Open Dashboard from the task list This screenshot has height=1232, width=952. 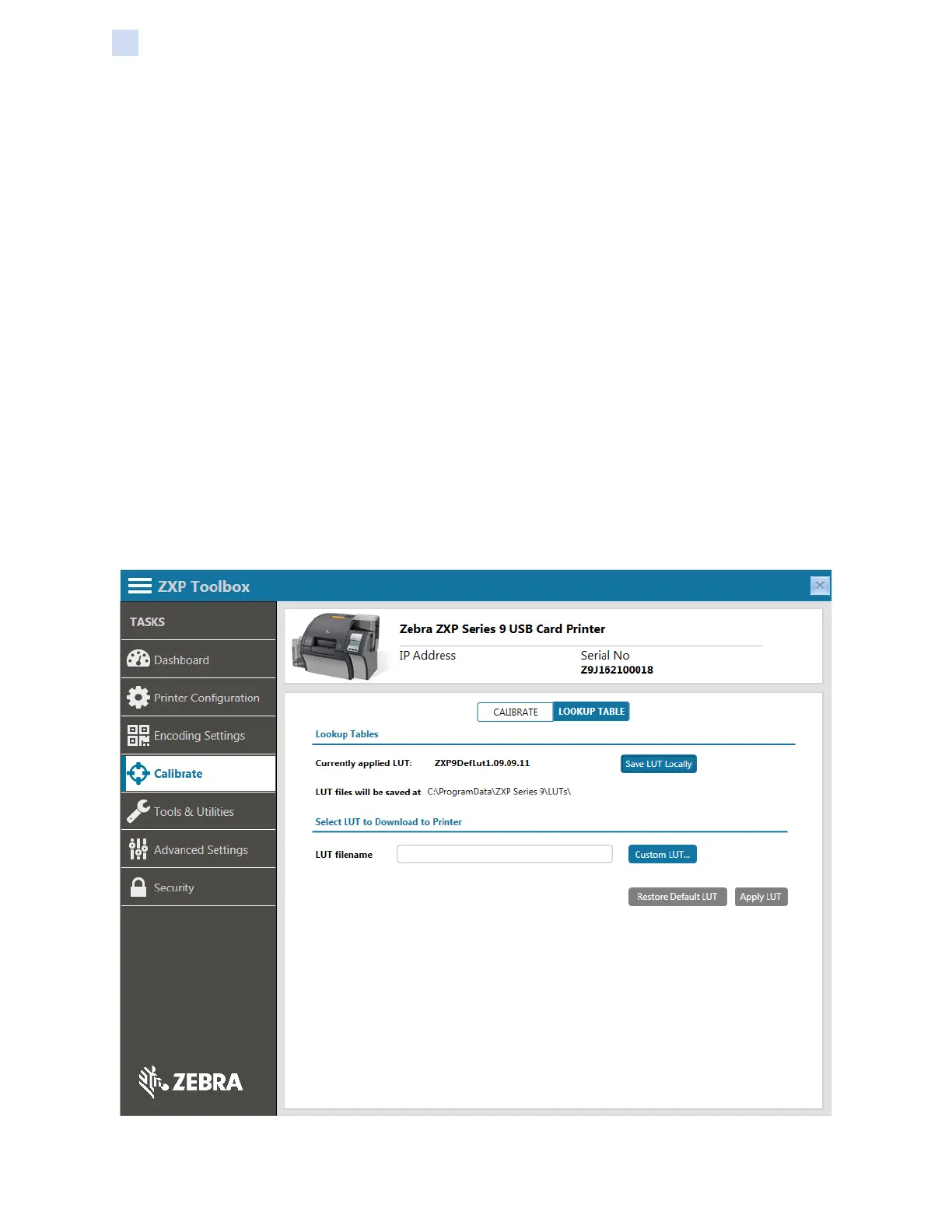pos(198,660)
